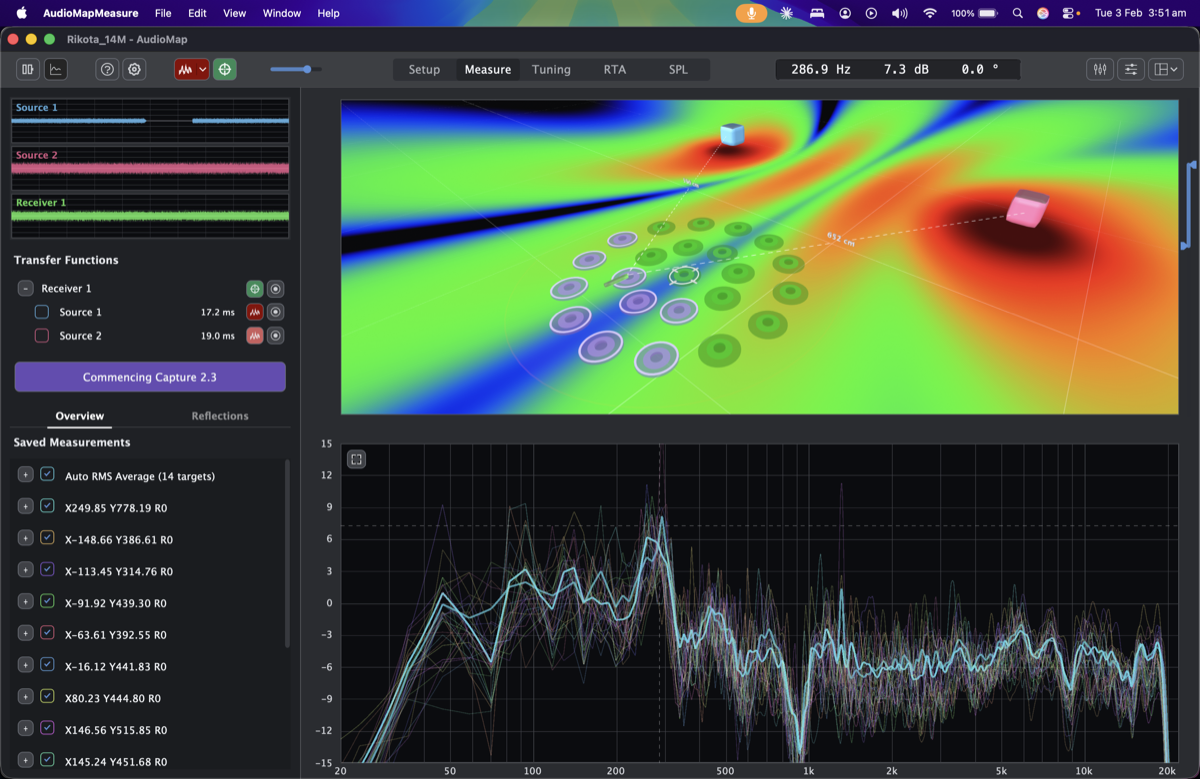The image size is (1200, 779).
Task: Click the blue vertical slider beside 3D view
Action: click(x=1190, y=204)
